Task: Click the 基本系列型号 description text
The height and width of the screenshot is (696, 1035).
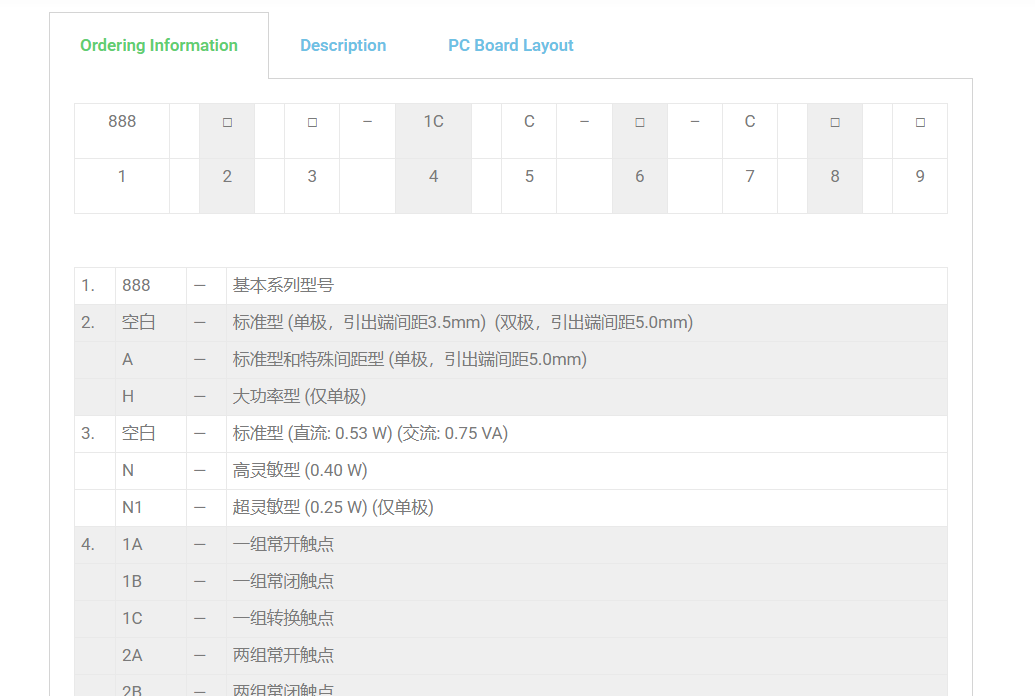Action: pyautogui.click(x=283, y=286)
